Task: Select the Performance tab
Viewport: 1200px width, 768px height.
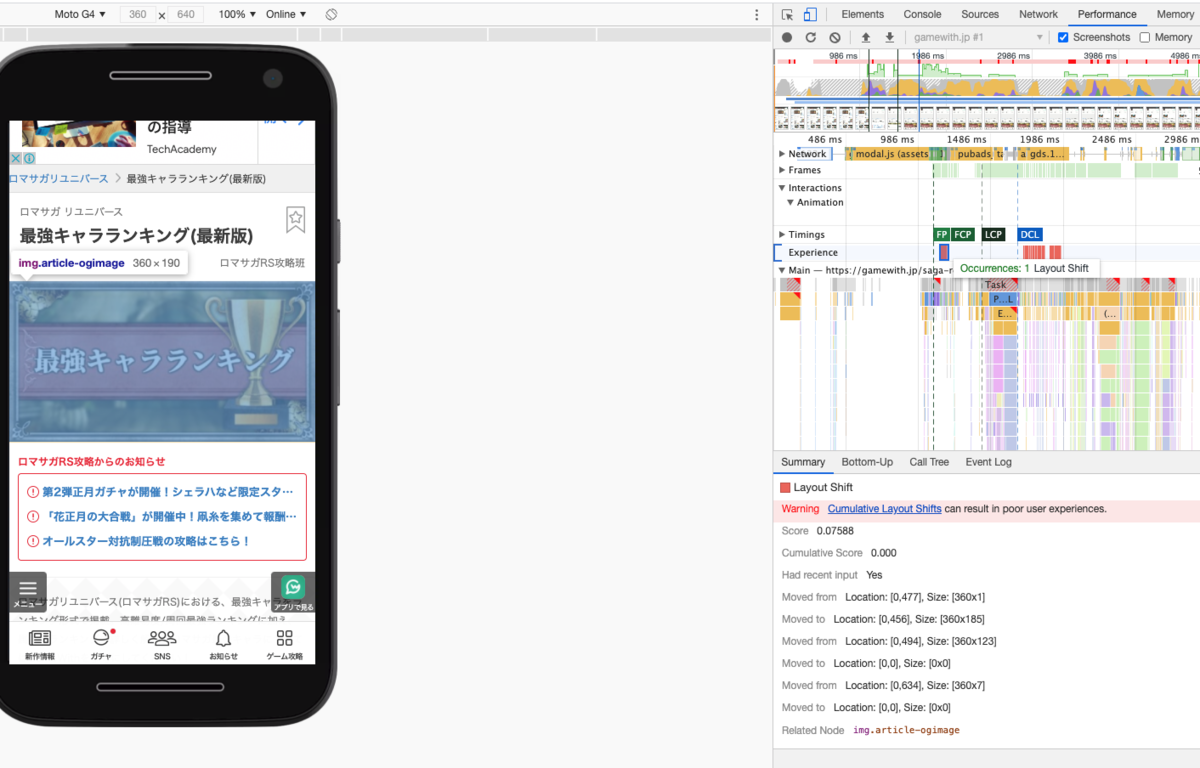Action: (1107, 14)
